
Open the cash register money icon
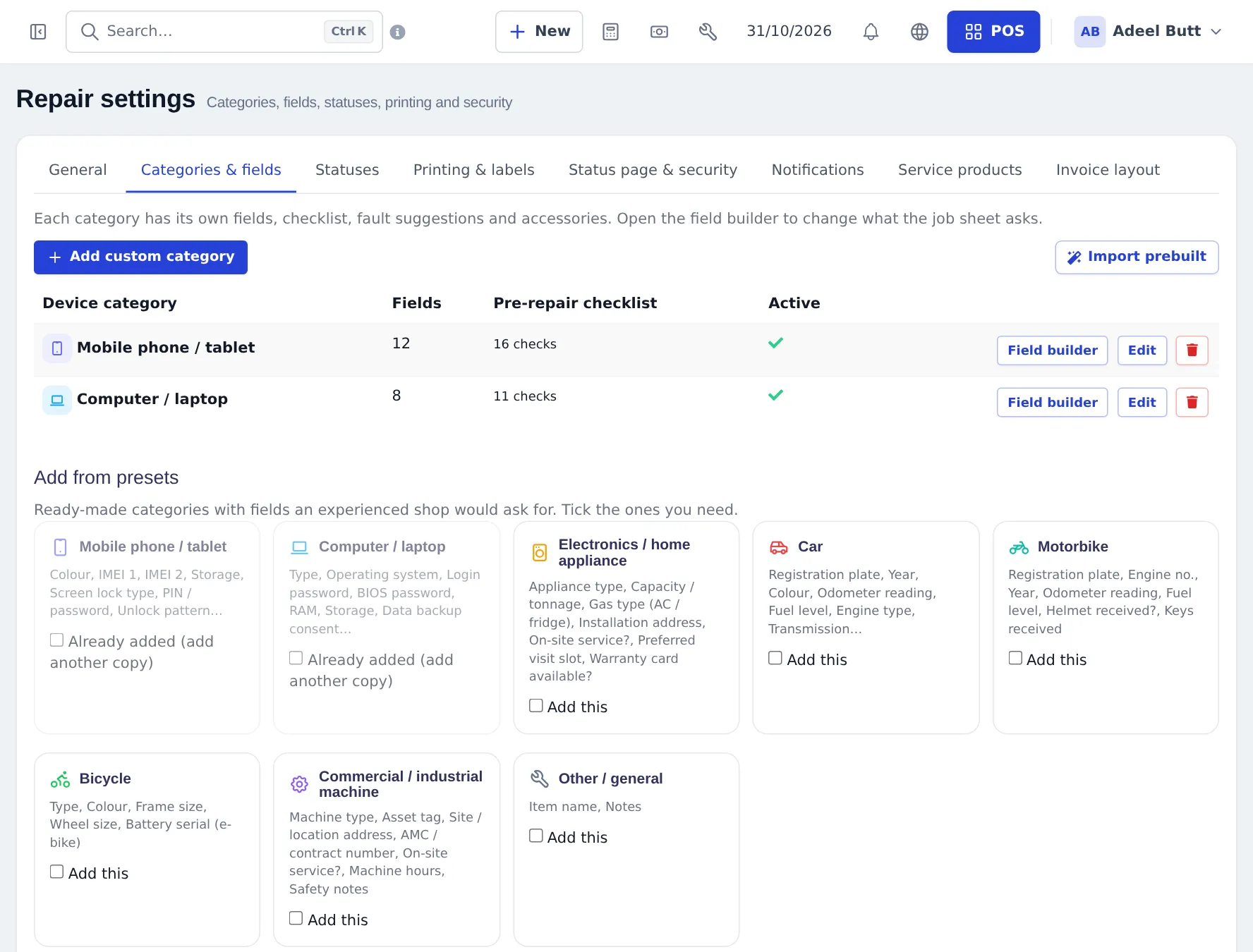(659, 32)
